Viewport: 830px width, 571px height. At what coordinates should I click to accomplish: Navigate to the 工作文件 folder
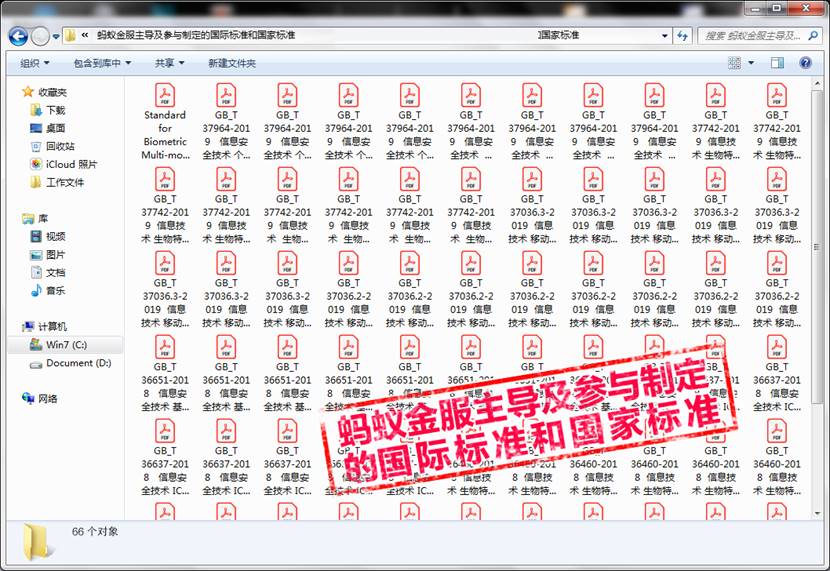pyautogui.click(x=65, y=182)
